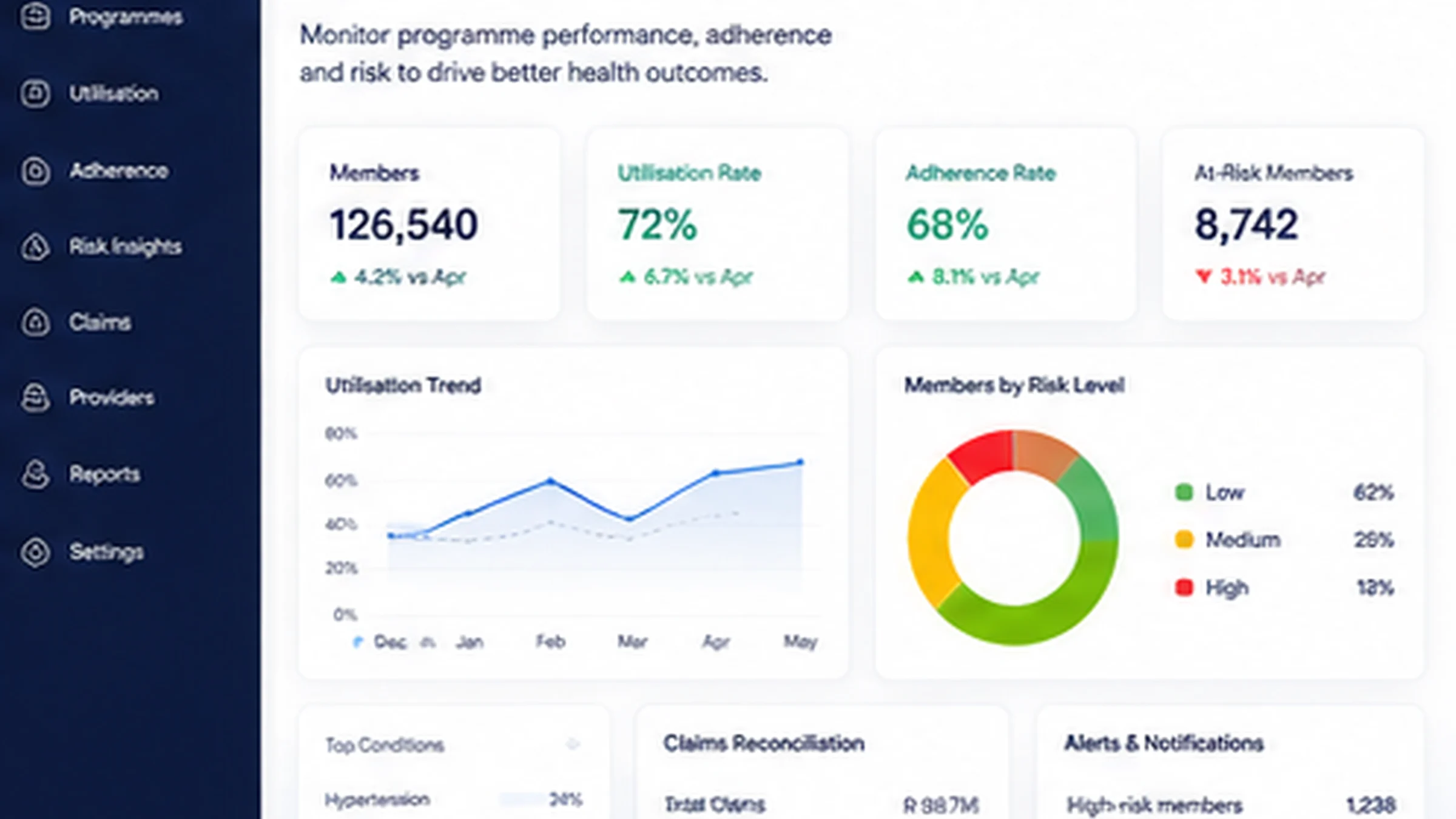Go to Providers menu item
This screenshot has width=1456, height=819.
(112, 398)
